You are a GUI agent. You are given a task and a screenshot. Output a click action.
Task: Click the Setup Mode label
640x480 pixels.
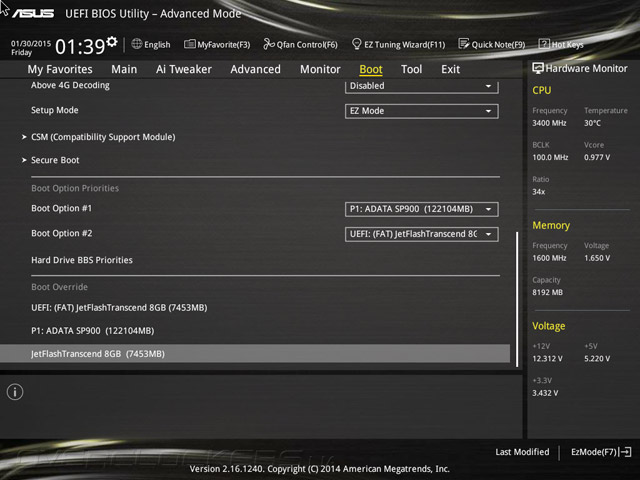coord(55,110)
